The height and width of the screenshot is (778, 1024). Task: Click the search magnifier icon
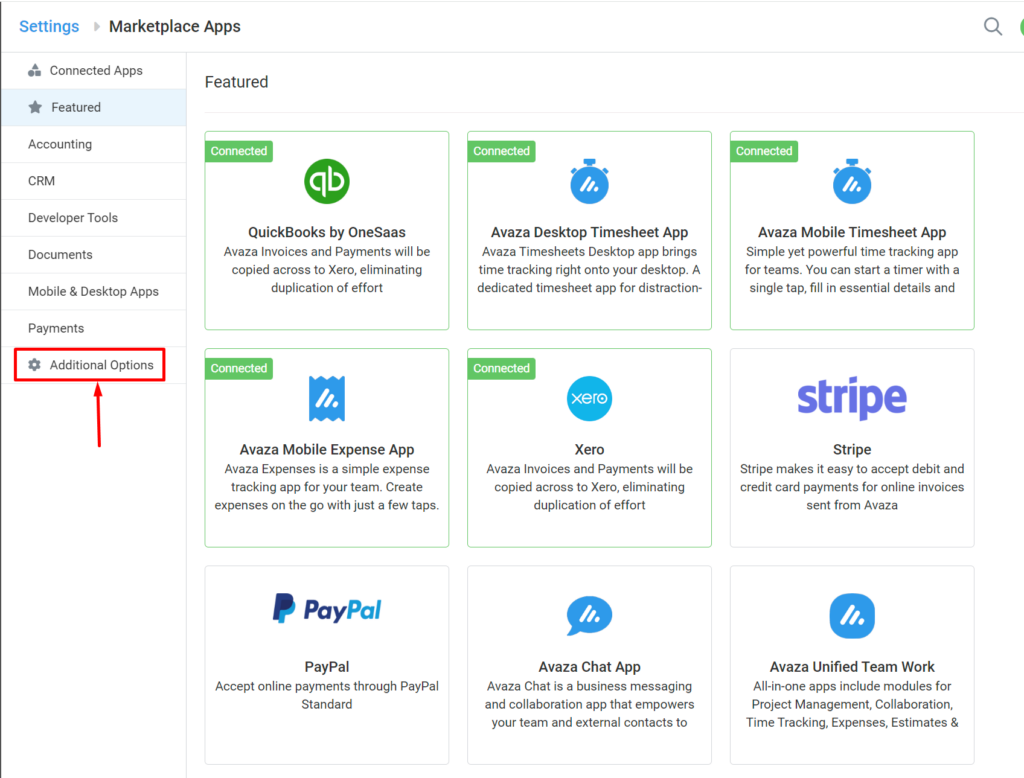993,27
